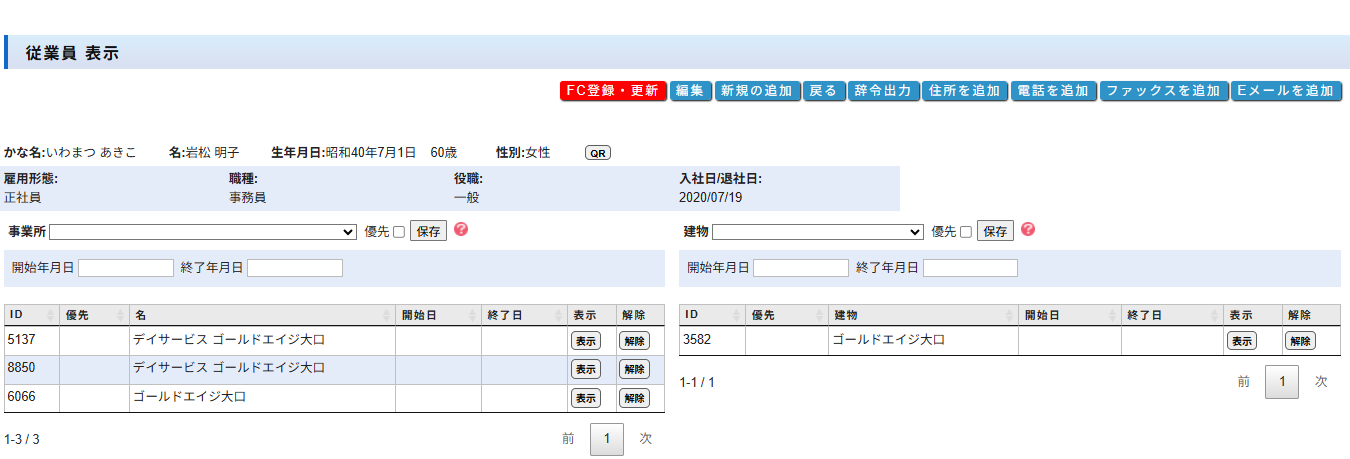Sort the building table by 建物 column
The width and height of the screenshot is (1350, 459).
[923, 315]
